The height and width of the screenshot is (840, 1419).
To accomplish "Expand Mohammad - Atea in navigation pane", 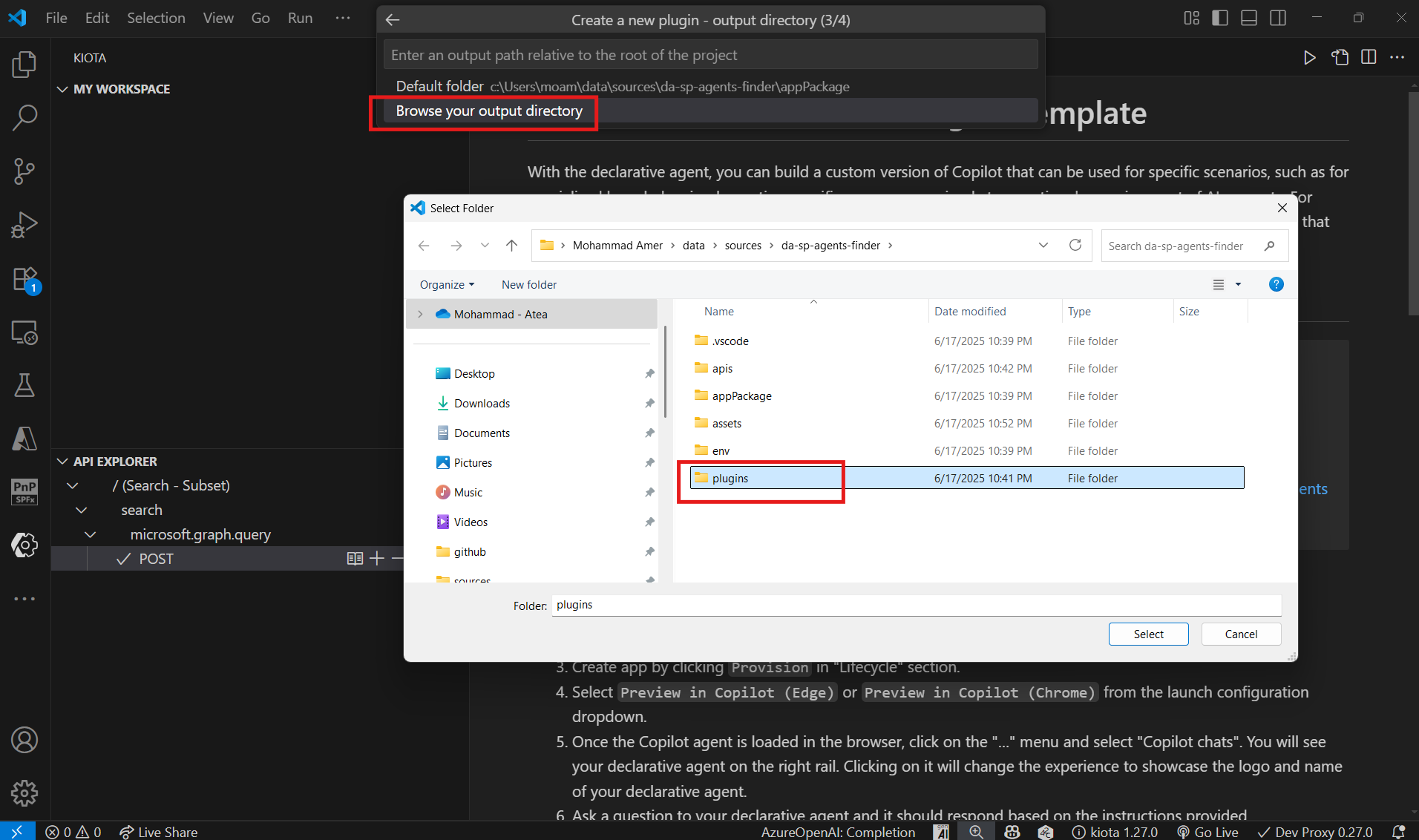I will click(x=420, y=314).
